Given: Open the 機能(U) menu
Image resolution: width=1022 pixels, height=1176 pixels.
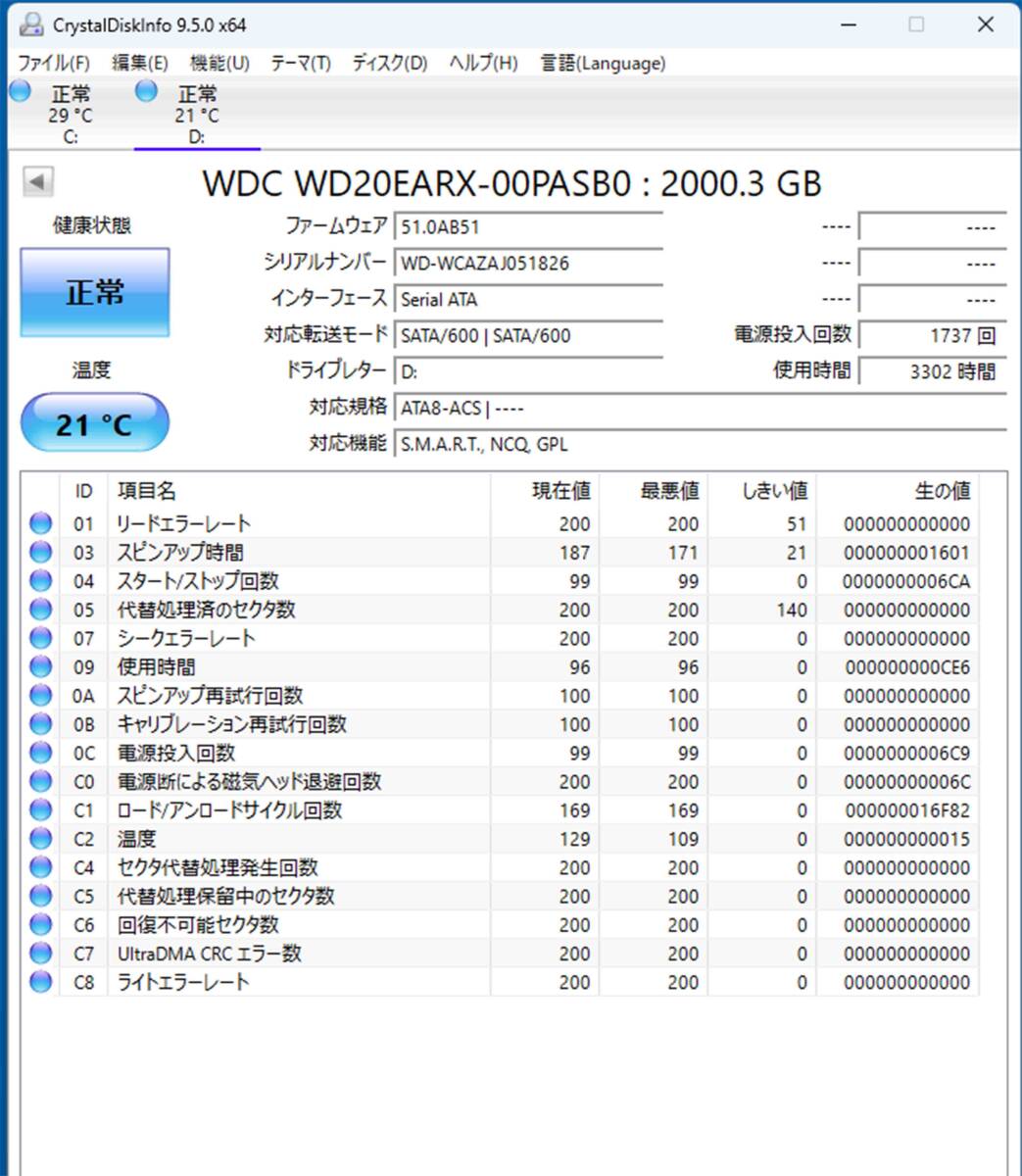Looking at the screenshot, I should point(219,63).
